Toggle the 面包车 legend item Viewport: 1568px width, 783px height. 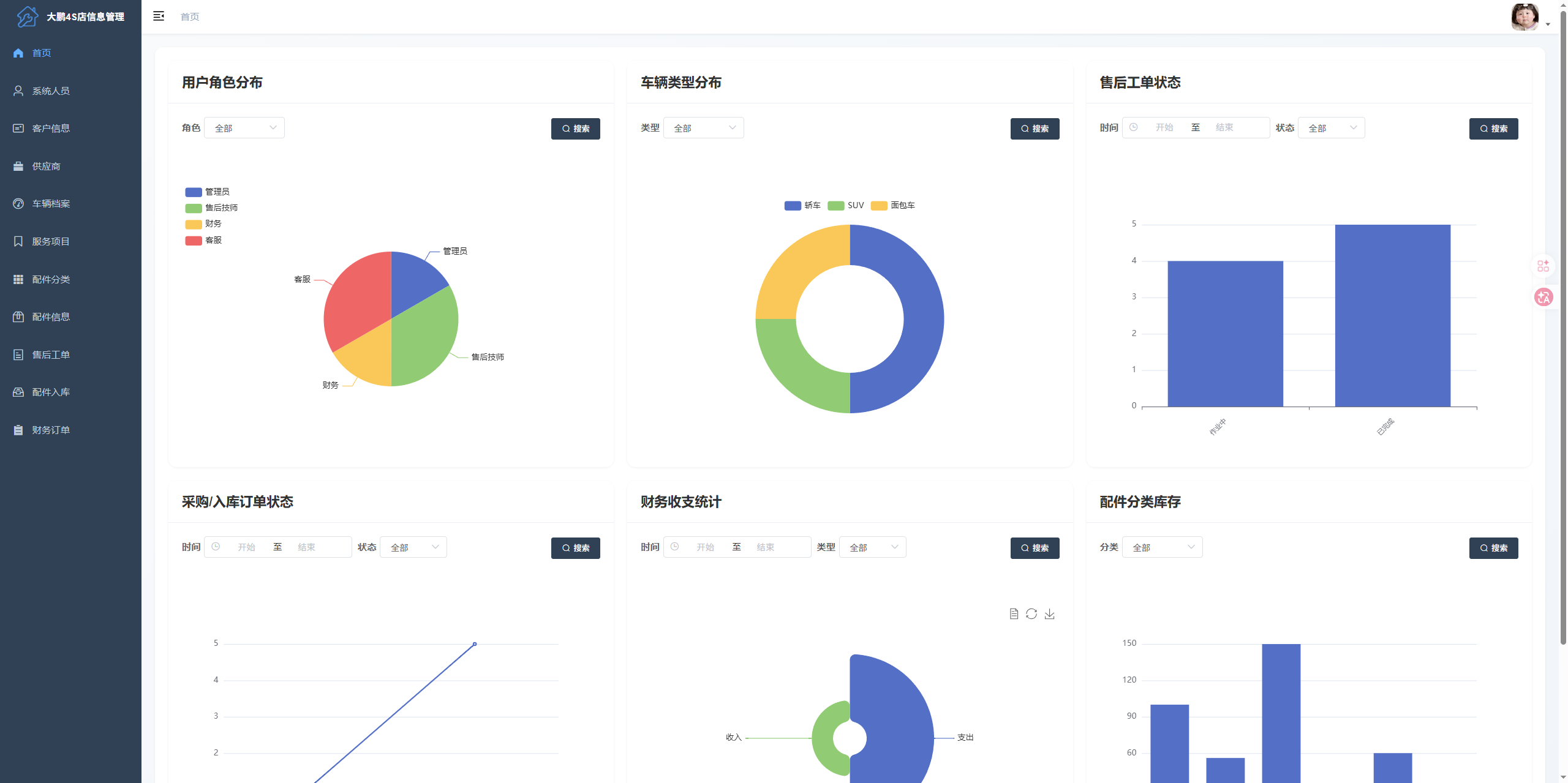(x=893, y=206)
